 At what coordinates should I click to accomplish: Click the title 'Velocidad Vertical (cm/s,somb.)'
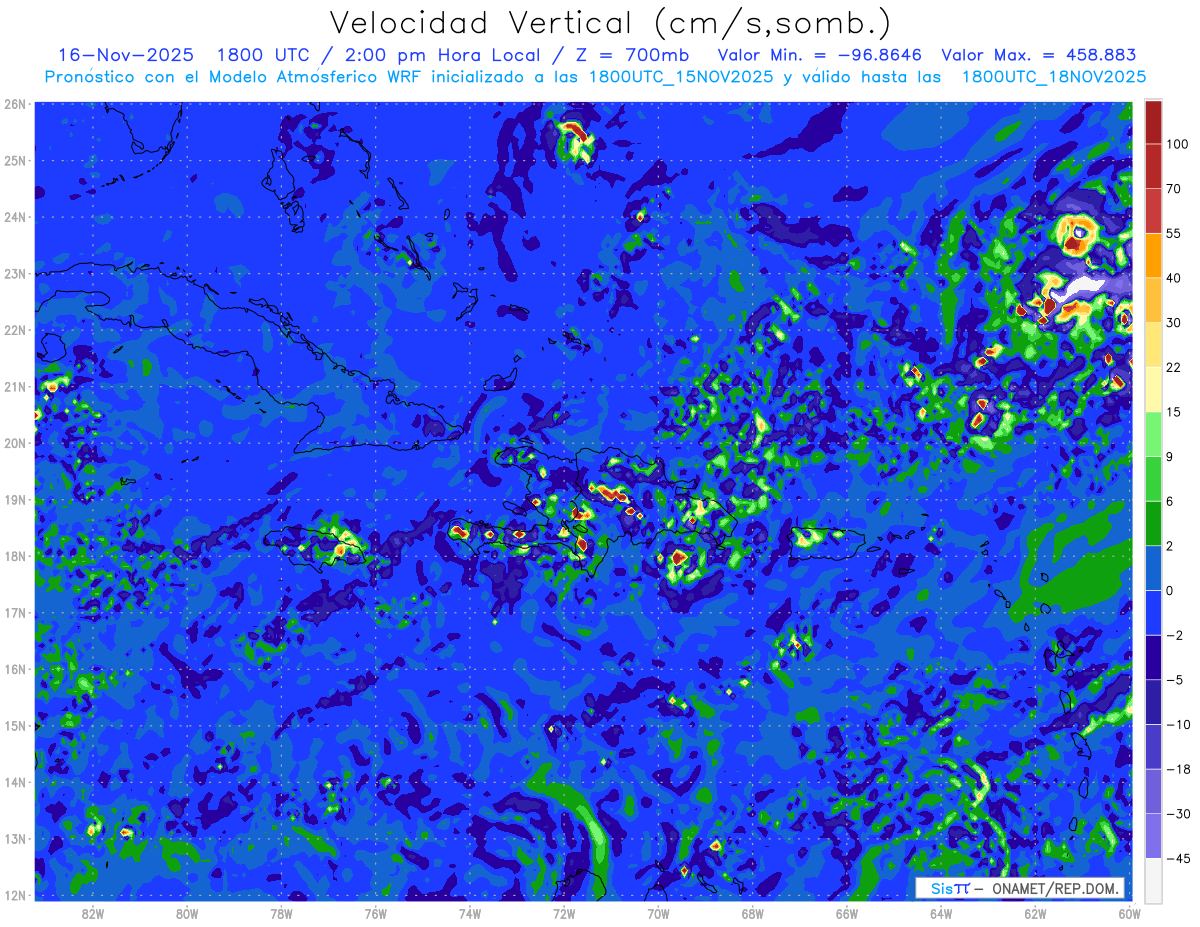point(610,23)
